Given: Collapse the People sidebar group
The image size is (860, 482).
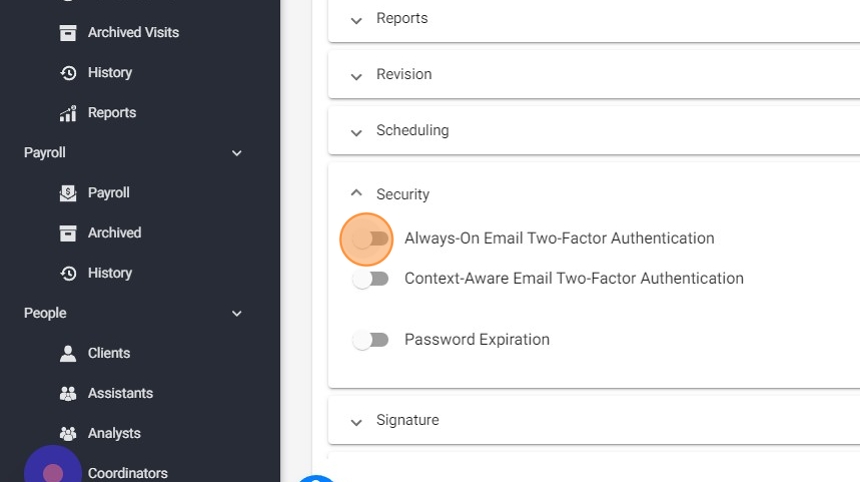Looking at the screenshot, I should (237, 313).
